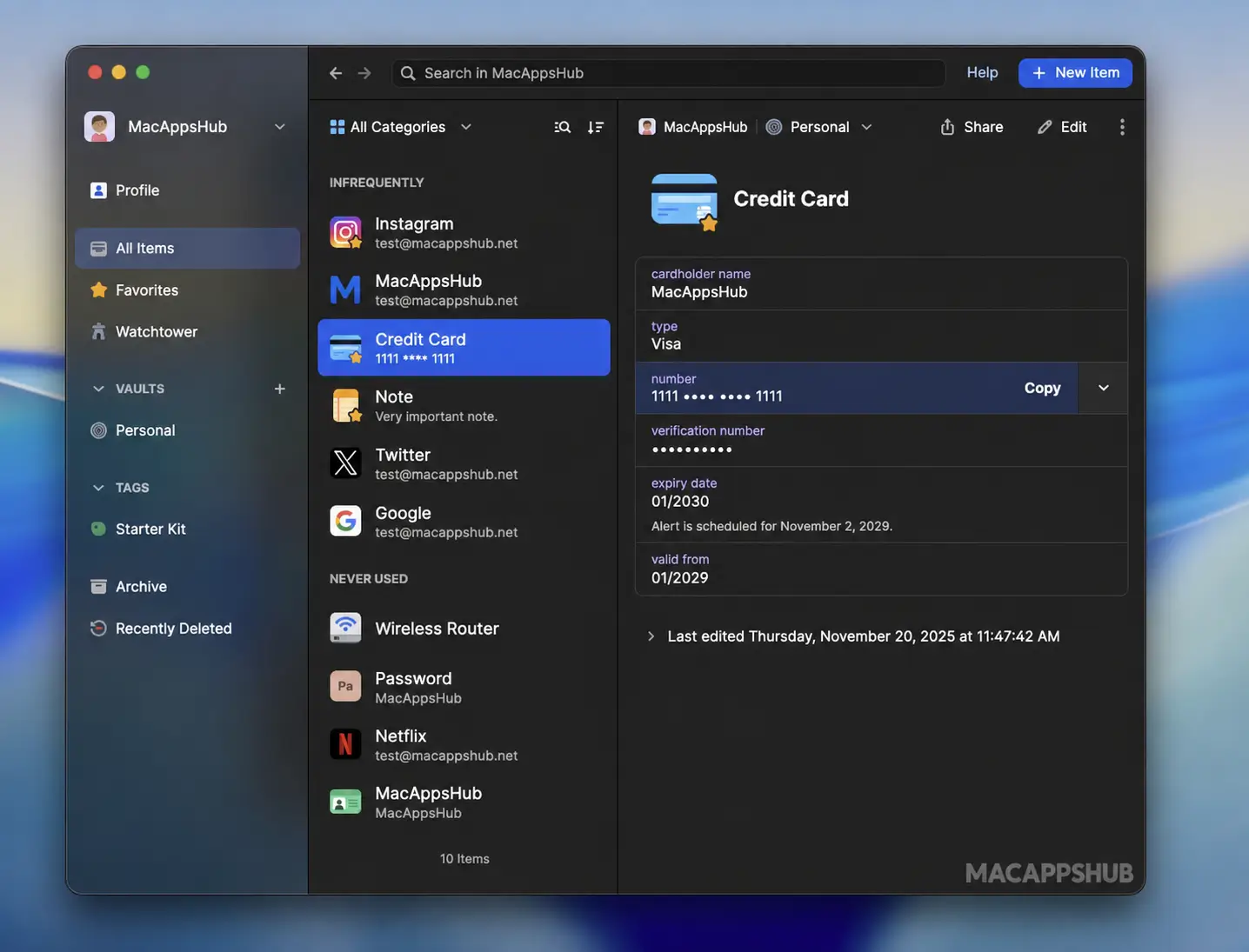Click the expiry date 01/2030 value
Screen dimensions: 1249x952
tap(680, 502)
